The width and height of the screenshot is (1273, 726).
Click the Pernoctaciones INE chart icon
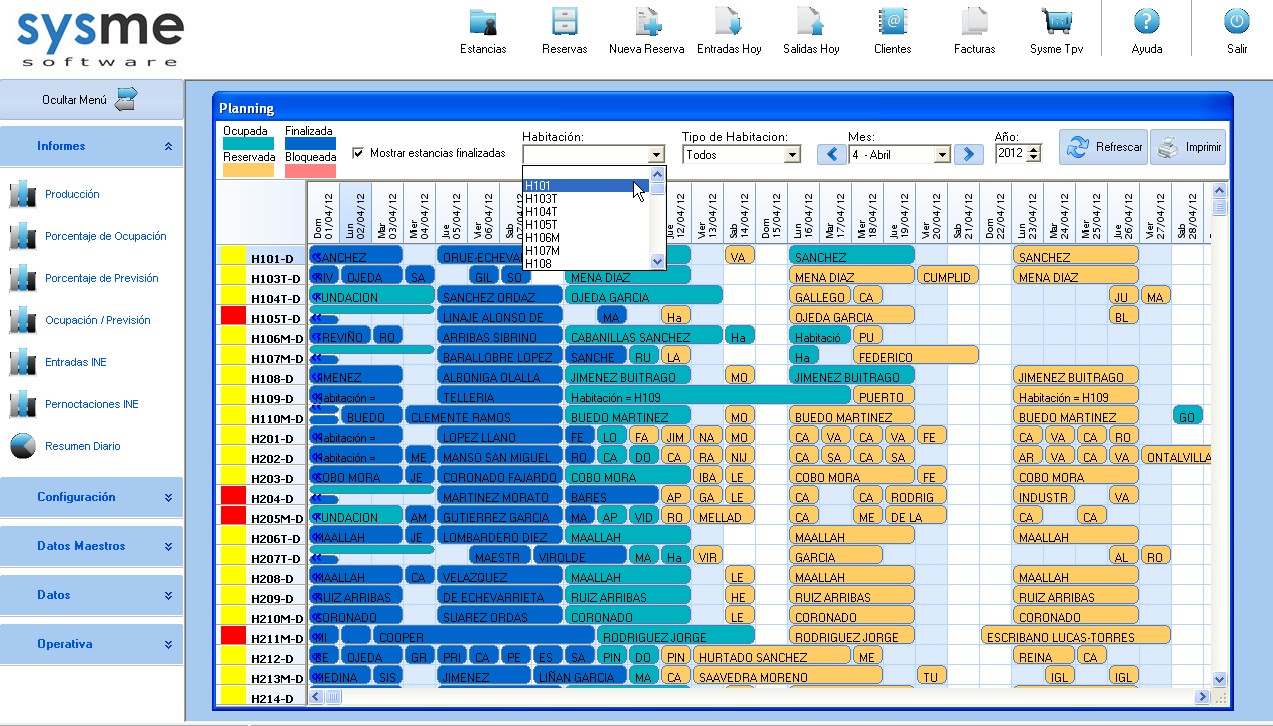coord(23,404)
